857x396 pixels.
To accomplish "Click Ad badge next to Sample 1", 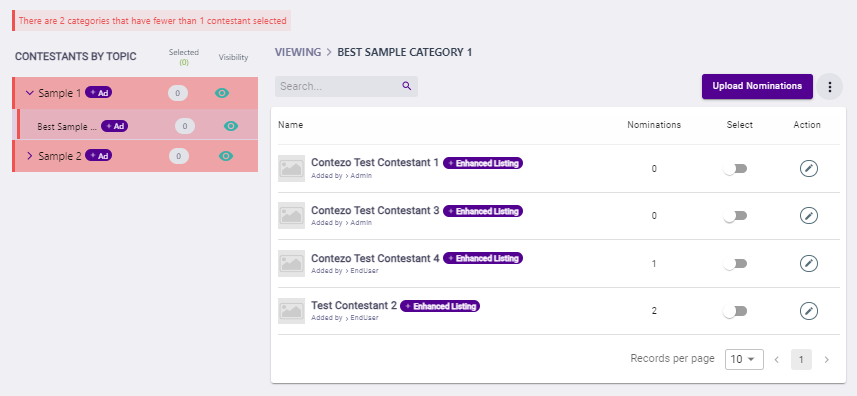I will 98,93.
